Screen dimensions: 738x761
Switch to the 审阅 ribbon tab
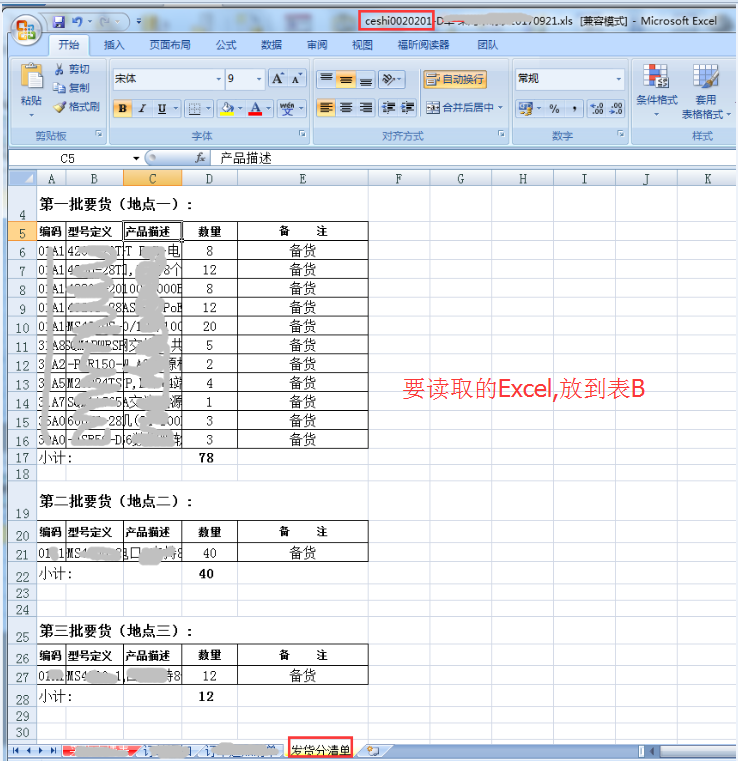[317, 45]
